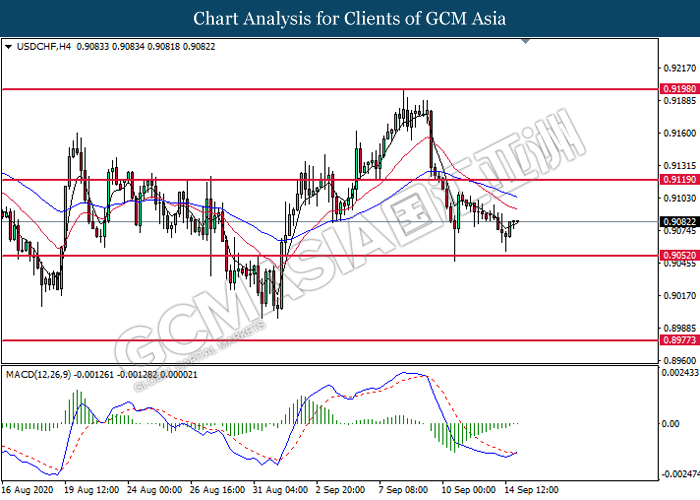Viewport: 700px width, 500px height.
Task: Click the USDCHF,H4 symbol dropdown arrow
Action: click(x=8, y=47)
